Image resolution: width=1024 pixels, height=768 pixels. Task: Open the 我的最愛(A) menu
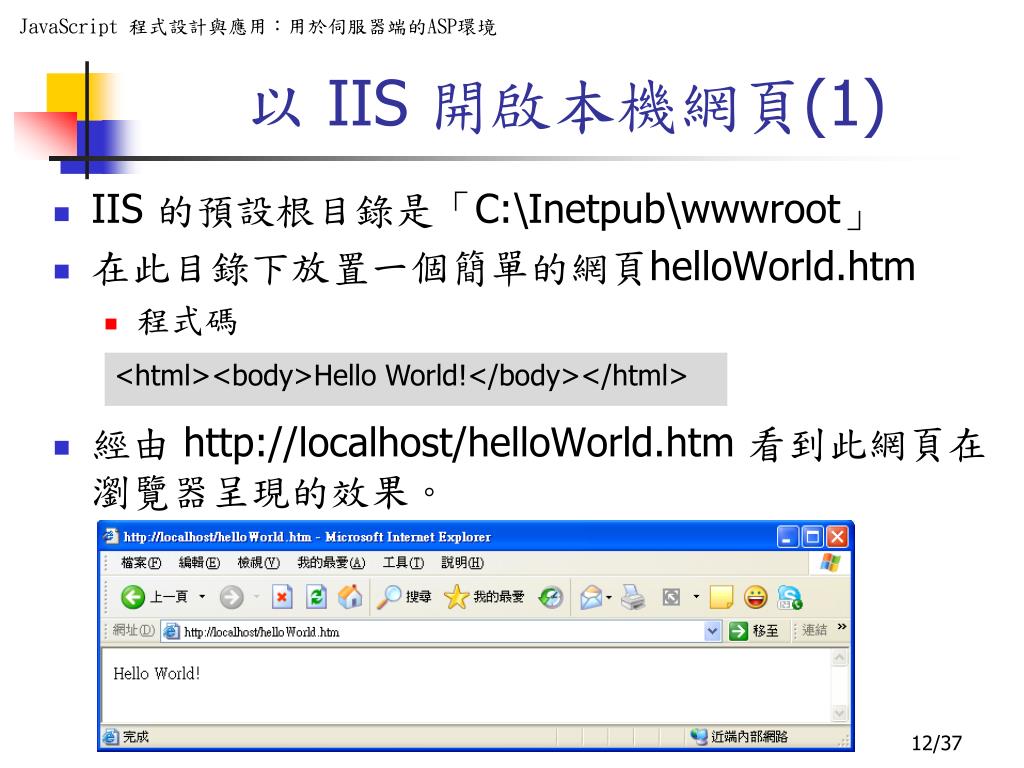[x=331, y=563]
